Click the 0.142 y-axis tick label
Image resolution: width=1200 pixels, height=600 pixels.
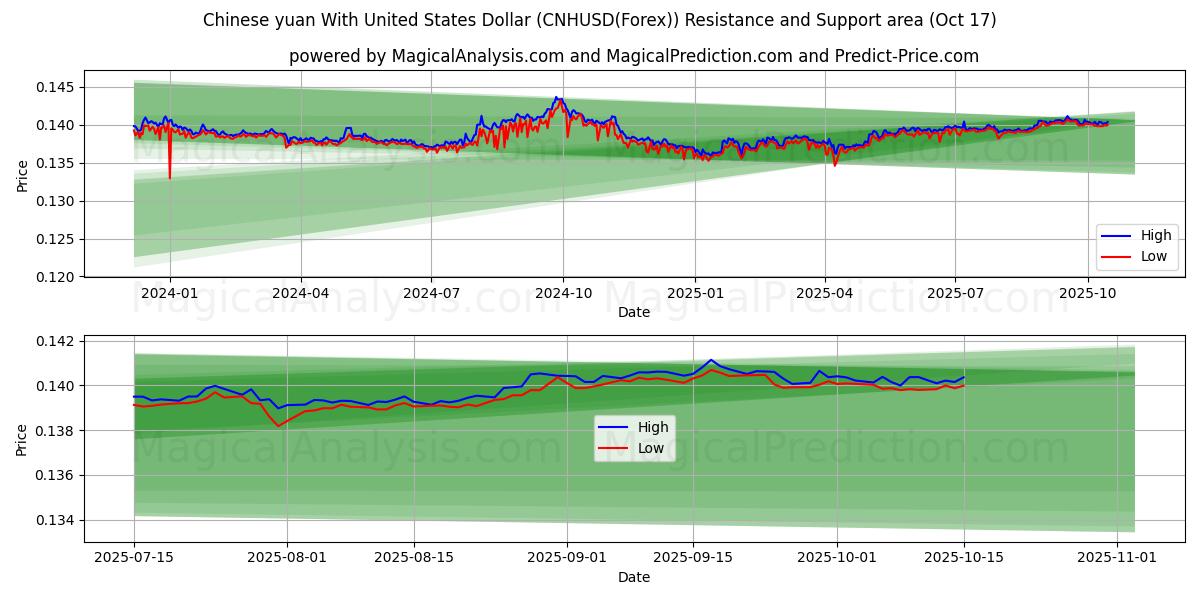click(x=57, y=342)
